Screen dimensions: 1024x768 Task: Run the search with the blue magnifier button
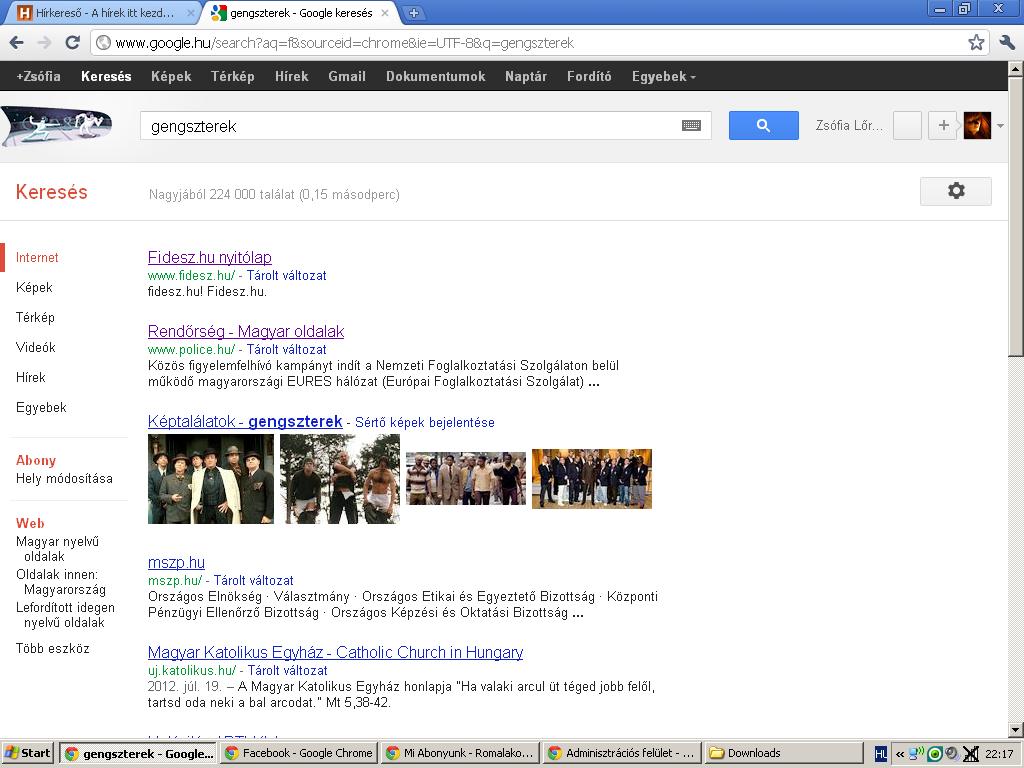point(763,125)
